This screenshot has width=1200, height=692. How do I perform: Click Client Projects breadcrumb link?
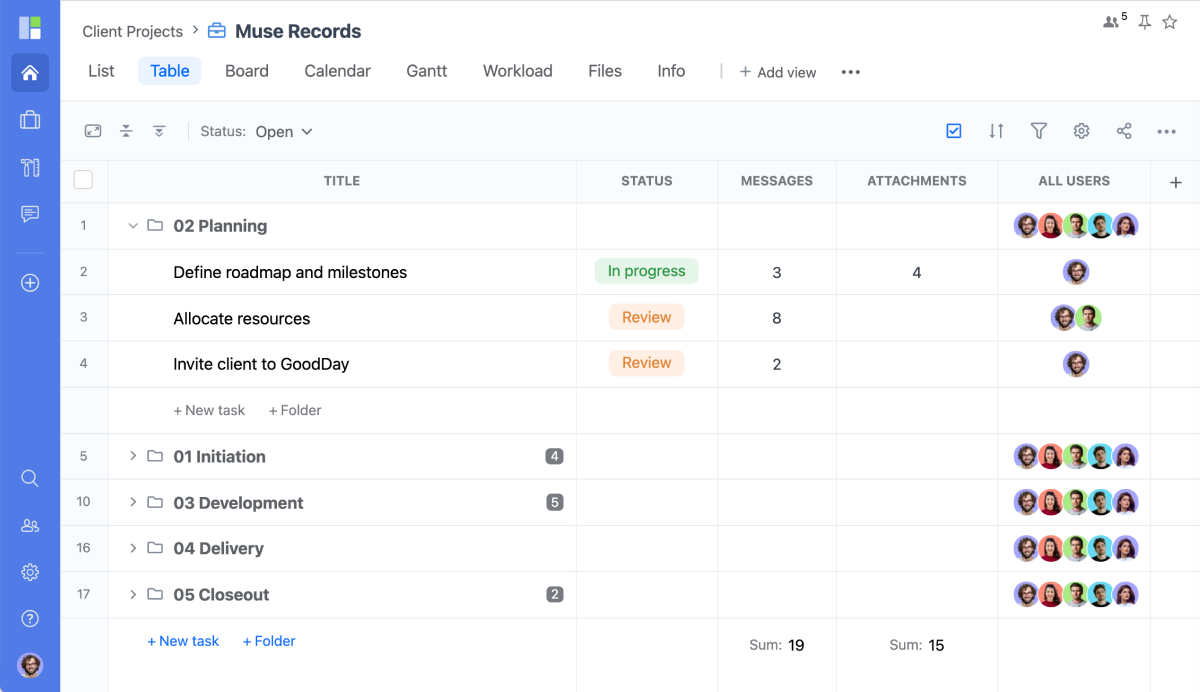pos(133,31)
